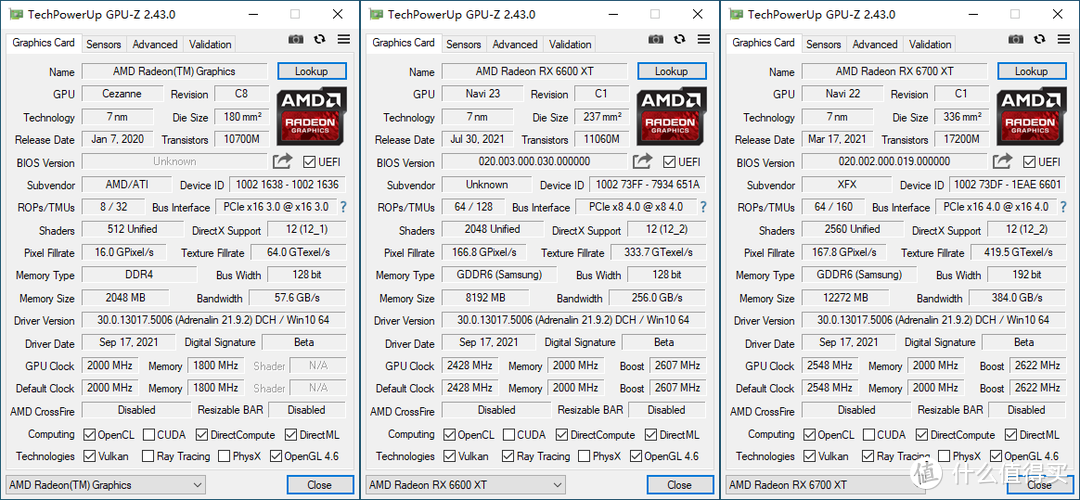Click Subvendor value XFX
This screenshot has height=500, width=1080.
pos(847,185)
